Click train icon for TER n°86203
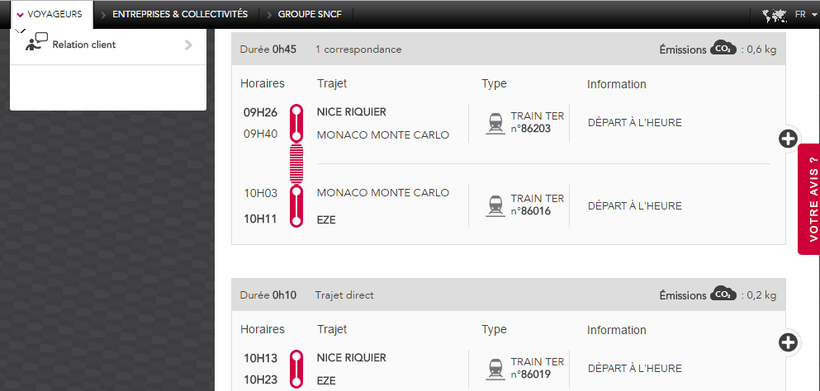Image resolution: width=820 pixels, height=391 pixels. [495, 124]
